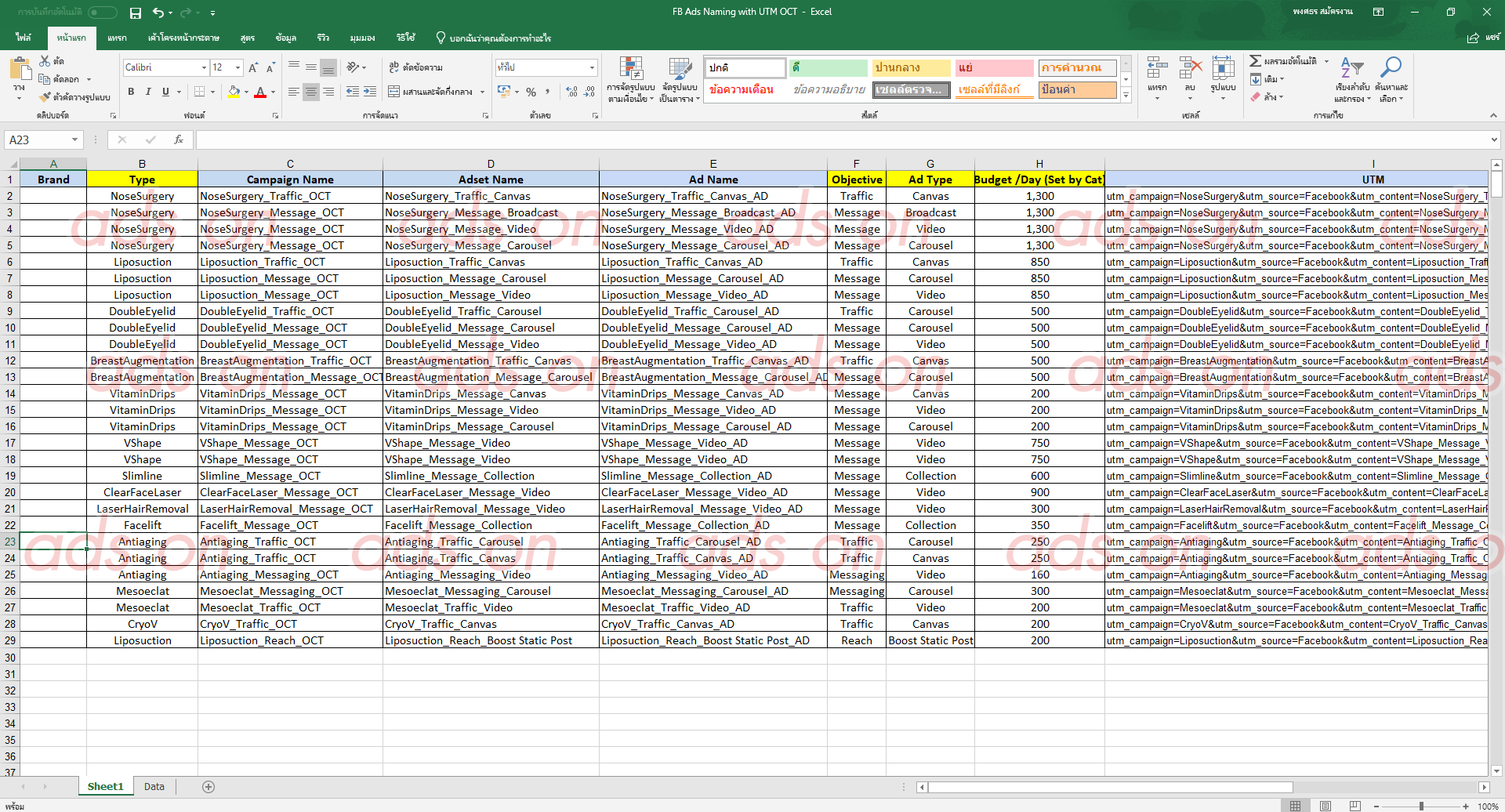Add a new sheet with plus button
Screen dimensions: 1505x812
[209, 786]
